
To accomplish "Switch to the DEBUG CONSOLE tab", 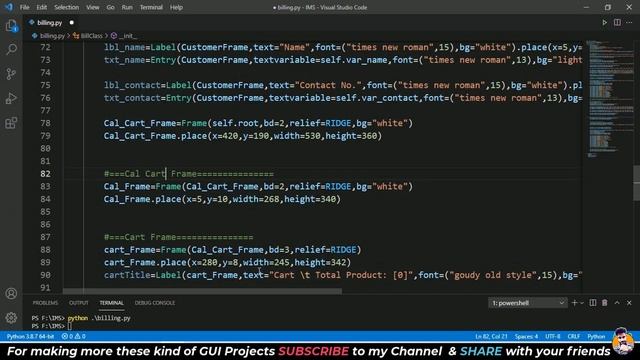I will [155, 303].
